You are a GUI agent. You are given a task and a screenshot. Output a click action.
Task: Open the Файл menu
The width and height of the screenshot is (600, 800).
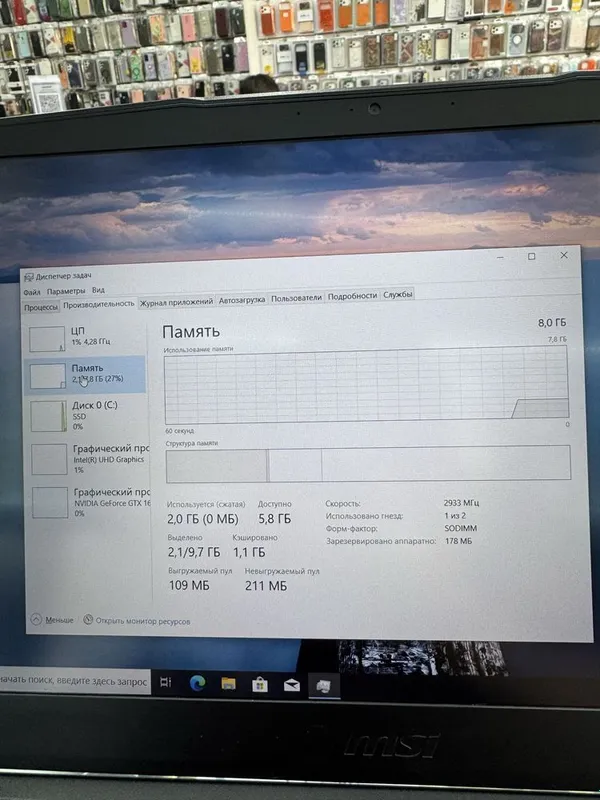tap(32, 292)
